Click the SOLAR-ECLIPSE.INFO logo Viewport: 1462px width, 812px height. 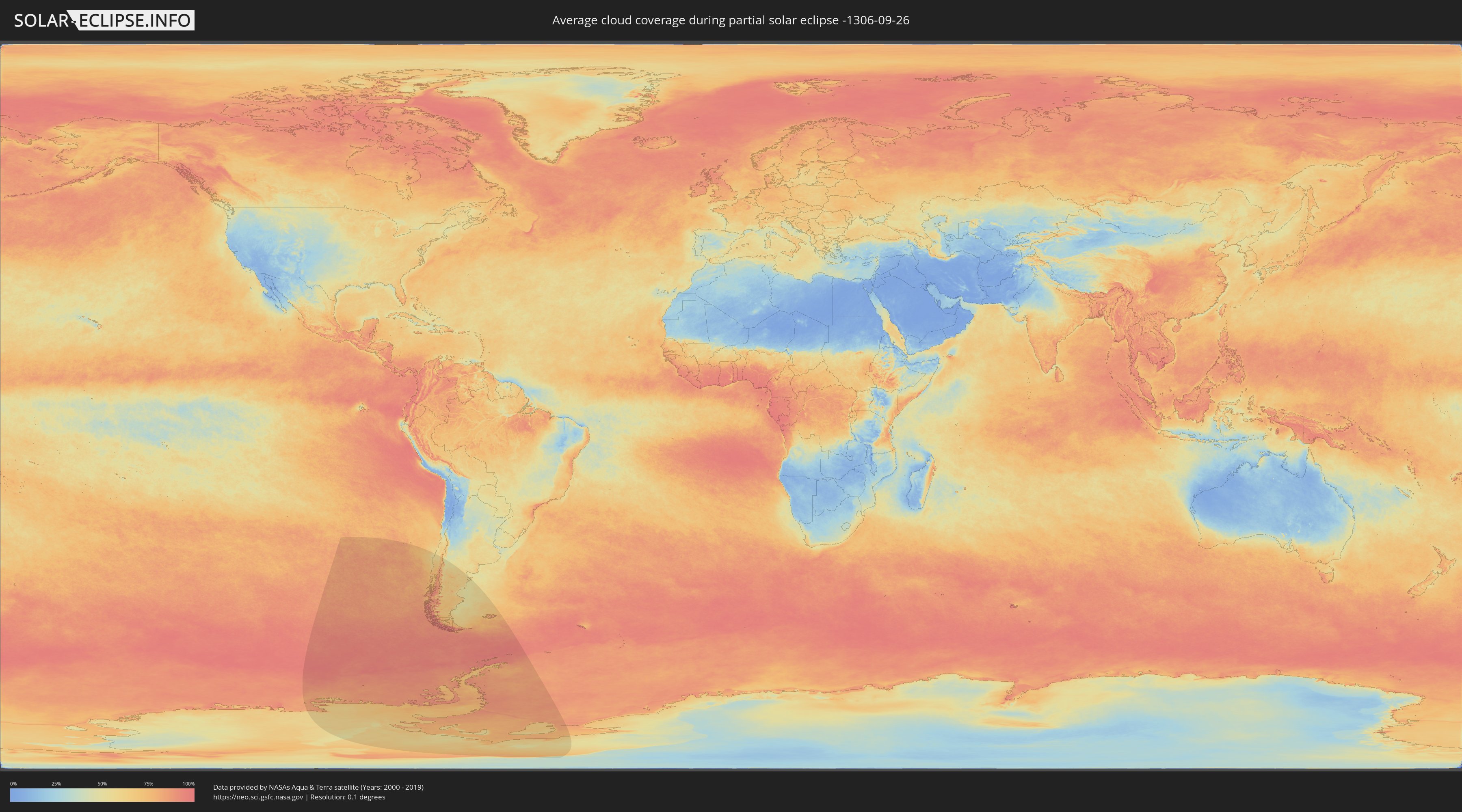pos(104,20)
